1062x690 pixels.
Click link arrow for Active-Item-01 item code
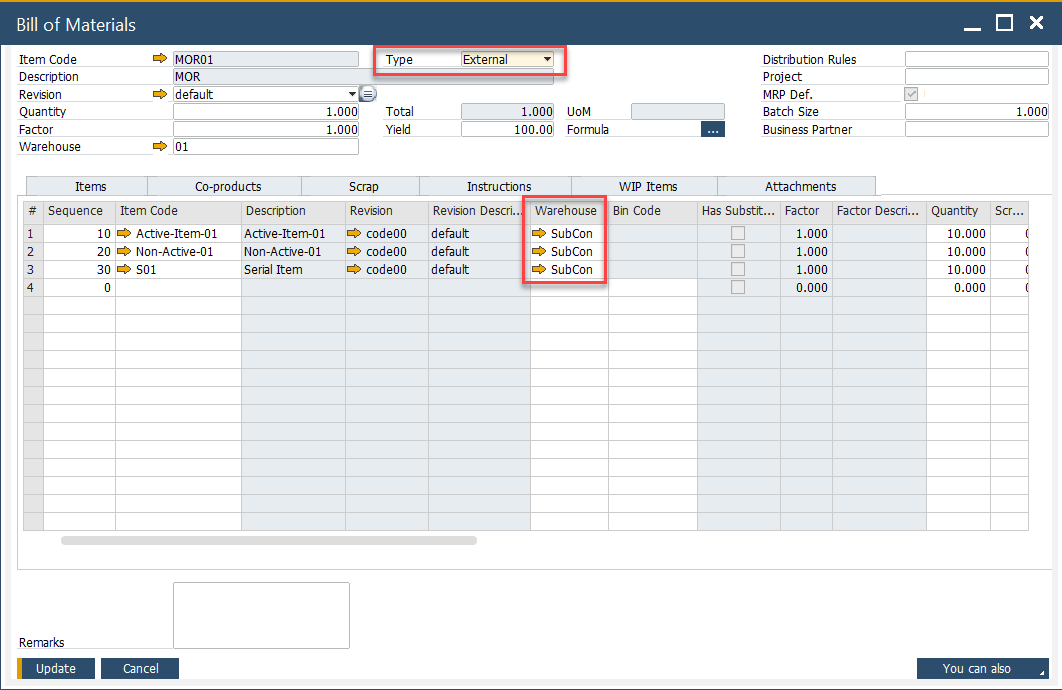pos(125,234)
